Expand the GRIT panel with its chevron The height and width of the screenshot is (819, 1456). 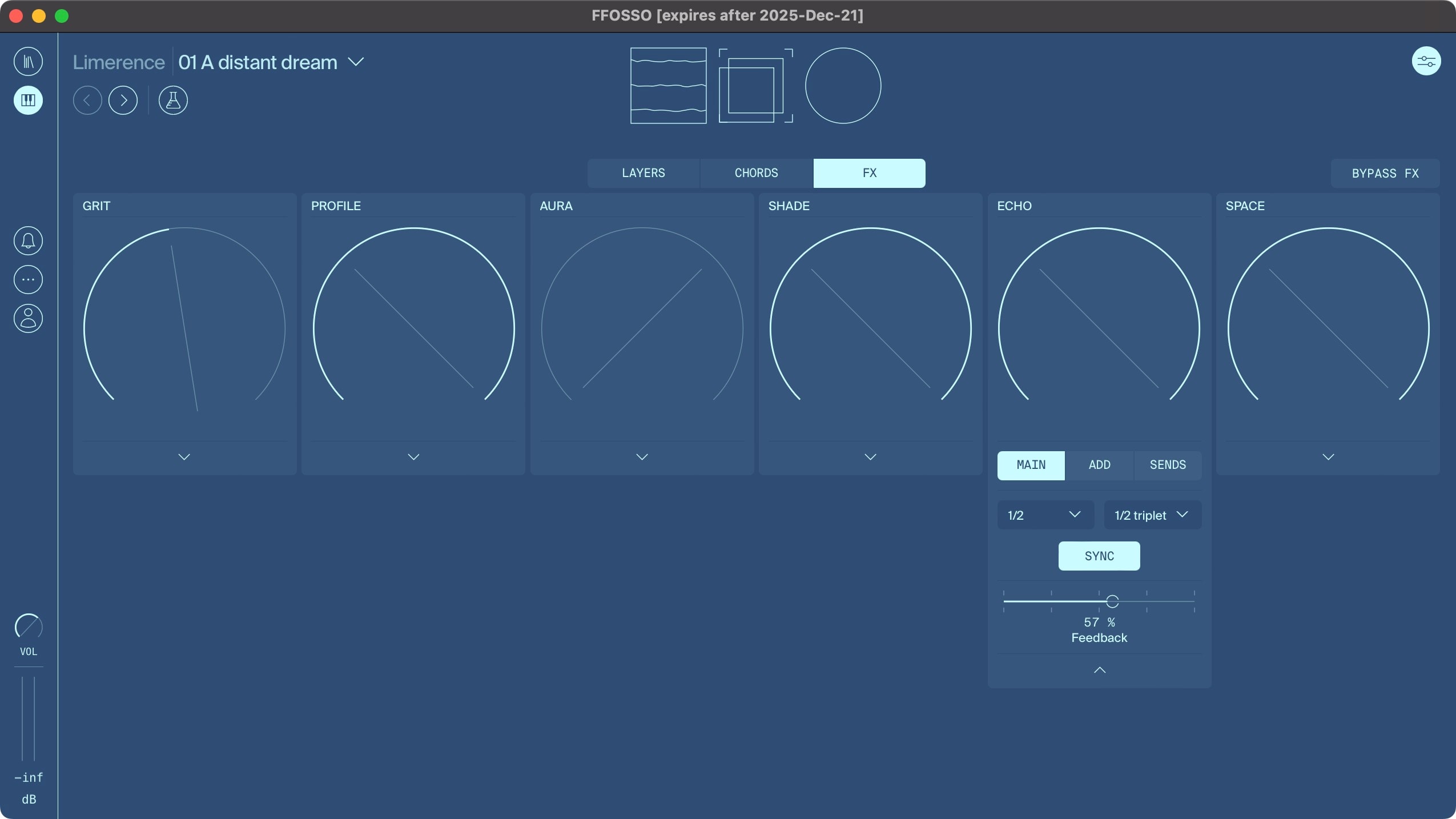click(x=184, y=456)
